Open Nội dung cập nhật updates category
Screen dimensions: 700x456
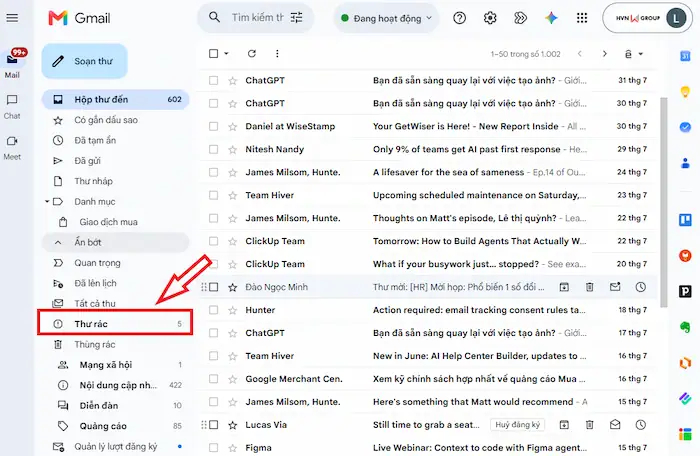(116, 385)
